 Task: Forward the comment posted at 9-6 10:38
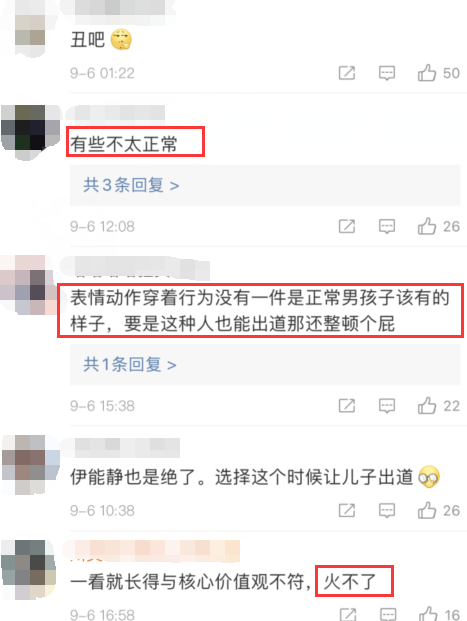(x=347, y=510)
